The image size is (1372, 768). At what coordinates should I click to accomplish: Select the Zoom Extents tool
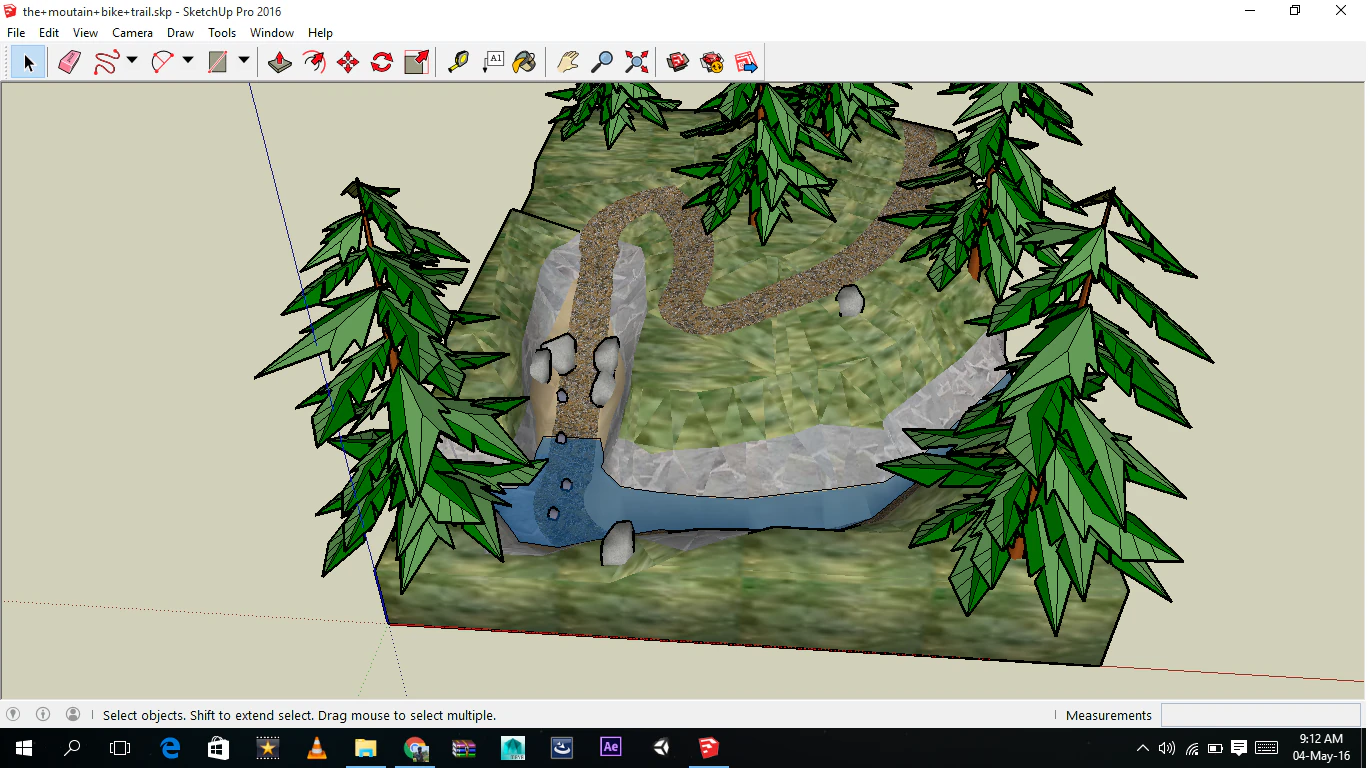[636, 63]
